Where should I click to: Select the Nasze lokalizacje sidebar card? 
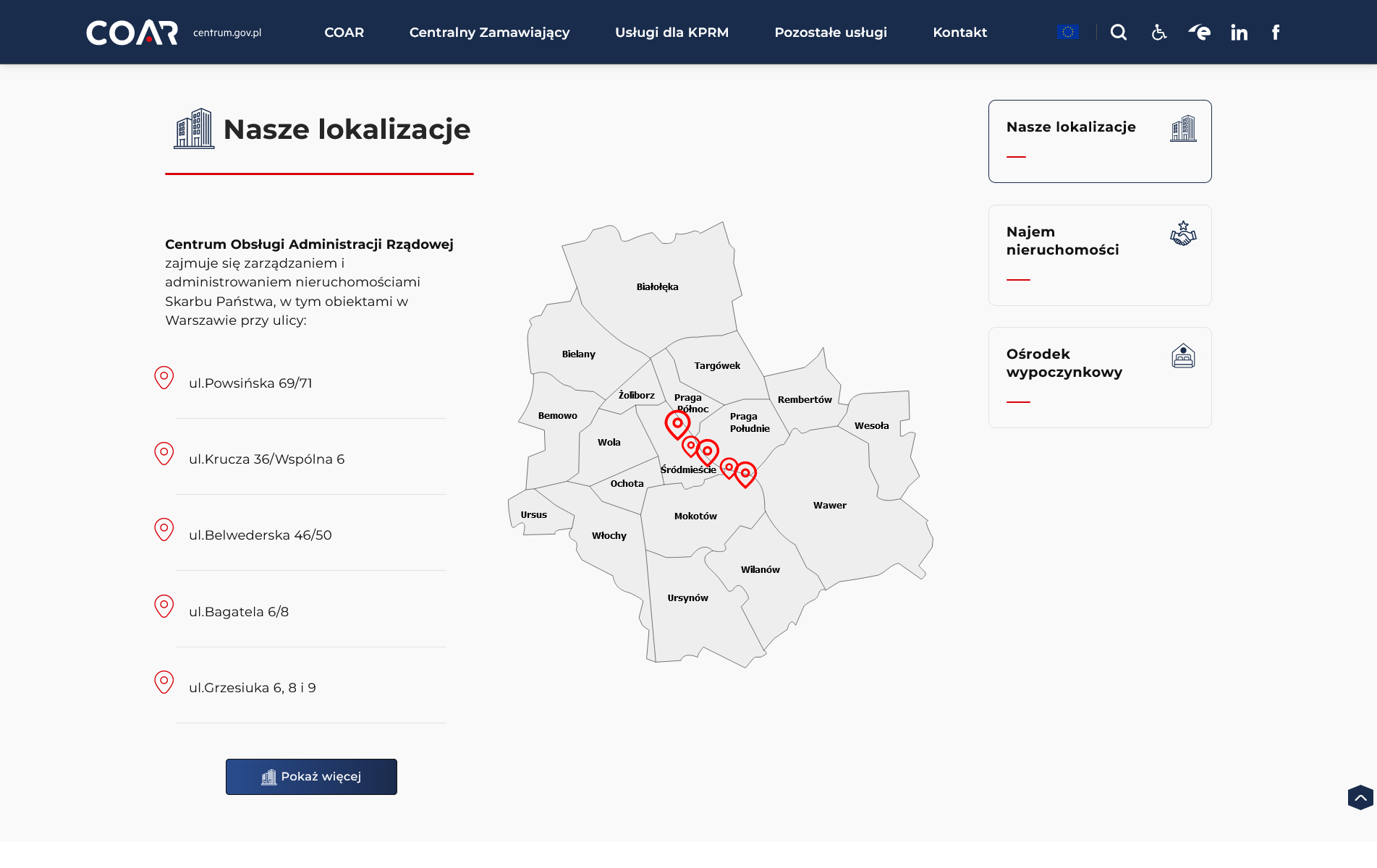(x=1099, y=141)
